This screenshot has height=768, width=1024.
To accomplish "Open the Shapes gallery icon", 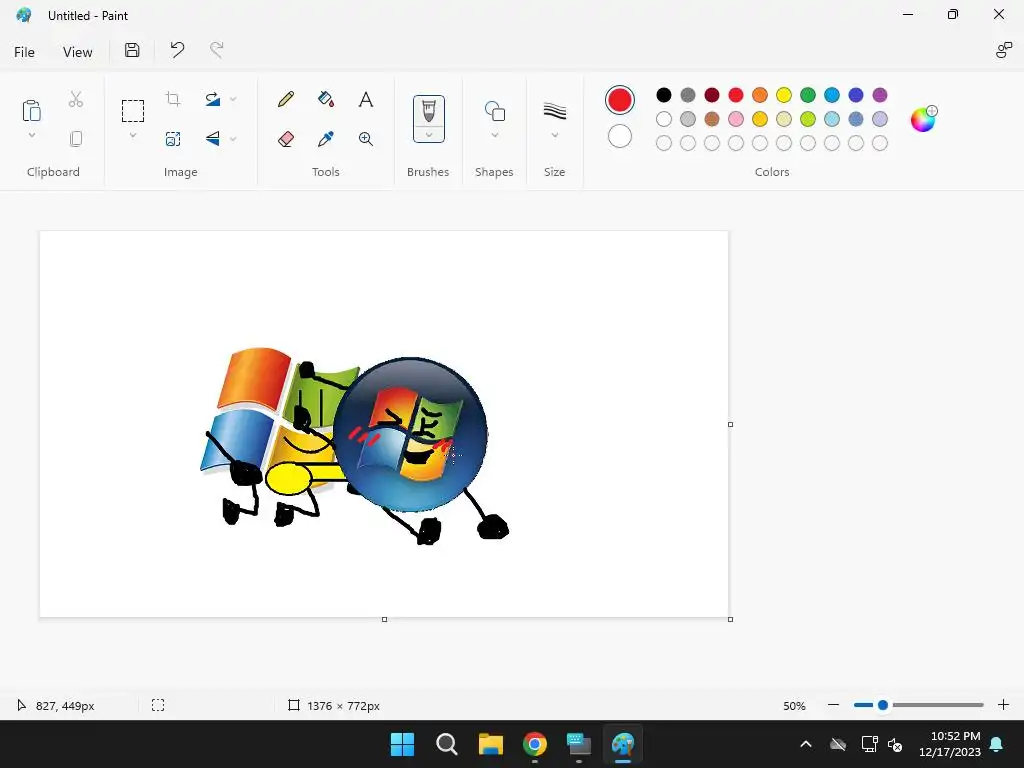I will coord(494,111).
